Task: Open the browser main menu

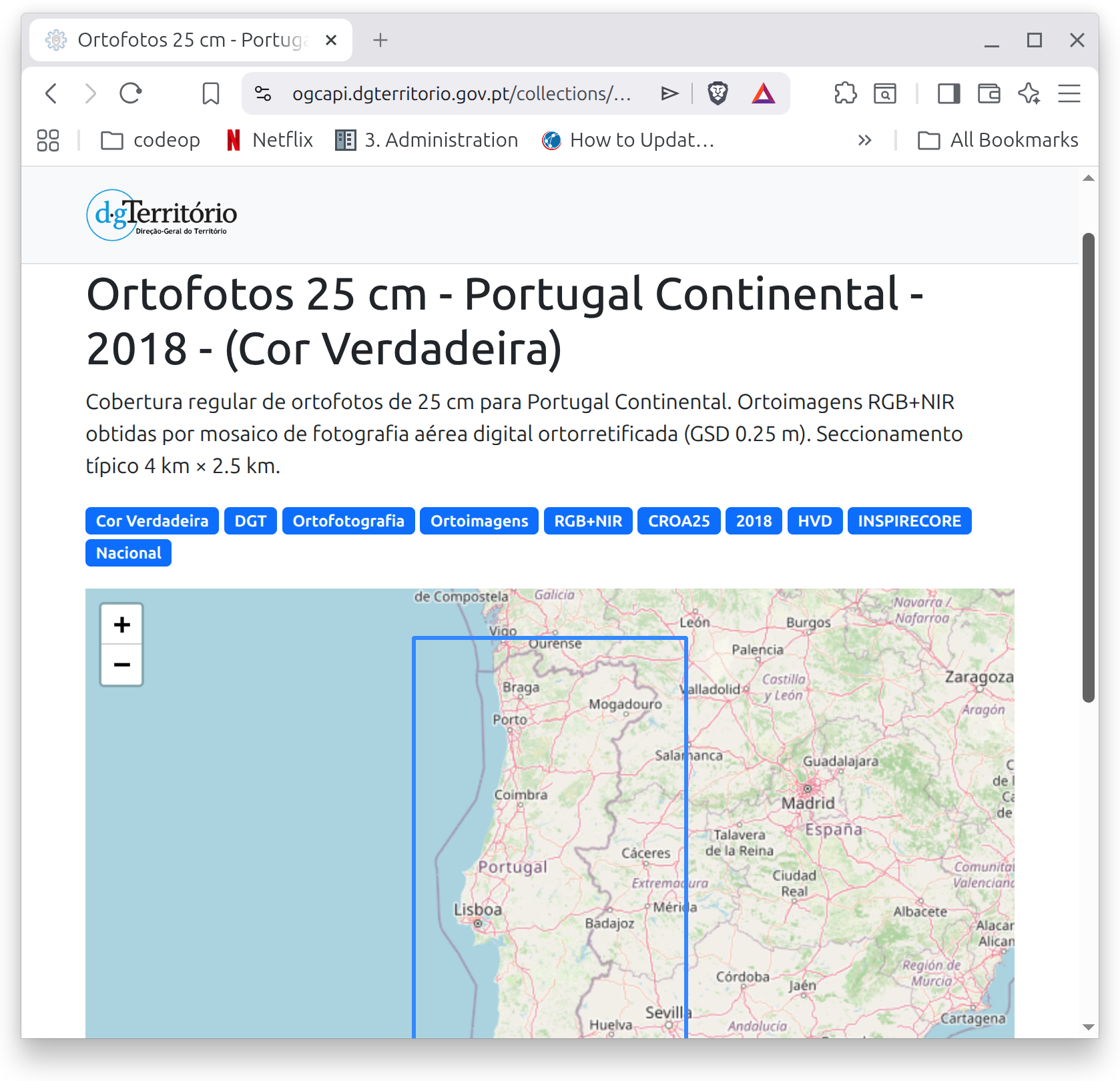Action: (1069, 93)
